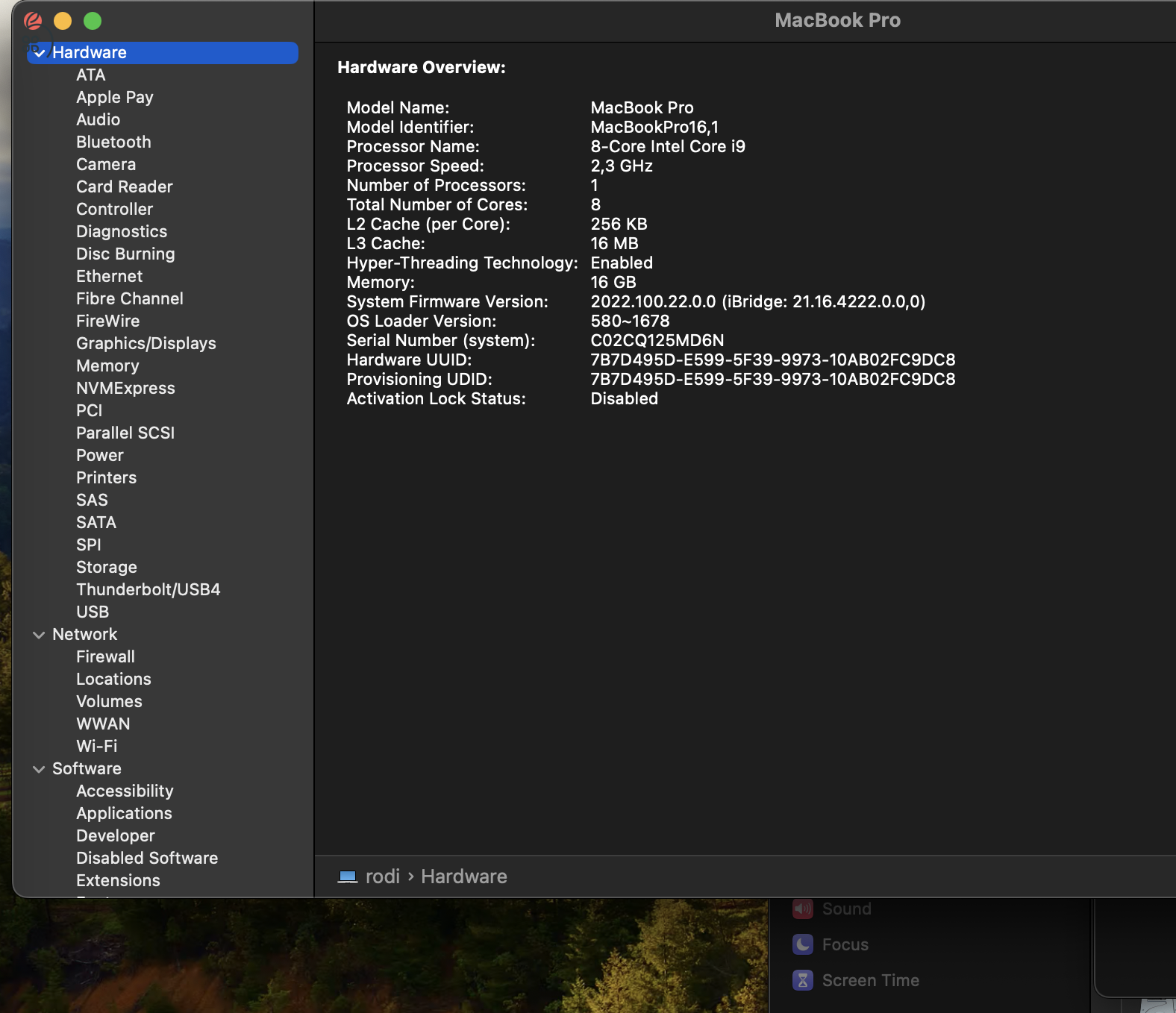Select Memory in the sidebar

[x=107, y=366]
